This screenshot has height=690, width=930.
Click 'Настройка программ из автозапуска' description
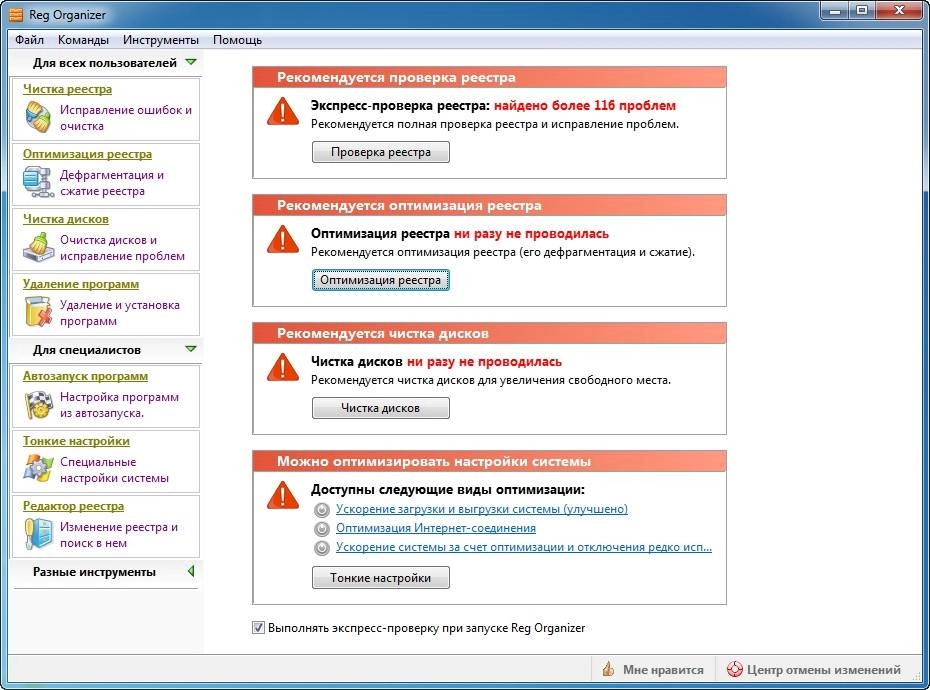pos(119,405)
